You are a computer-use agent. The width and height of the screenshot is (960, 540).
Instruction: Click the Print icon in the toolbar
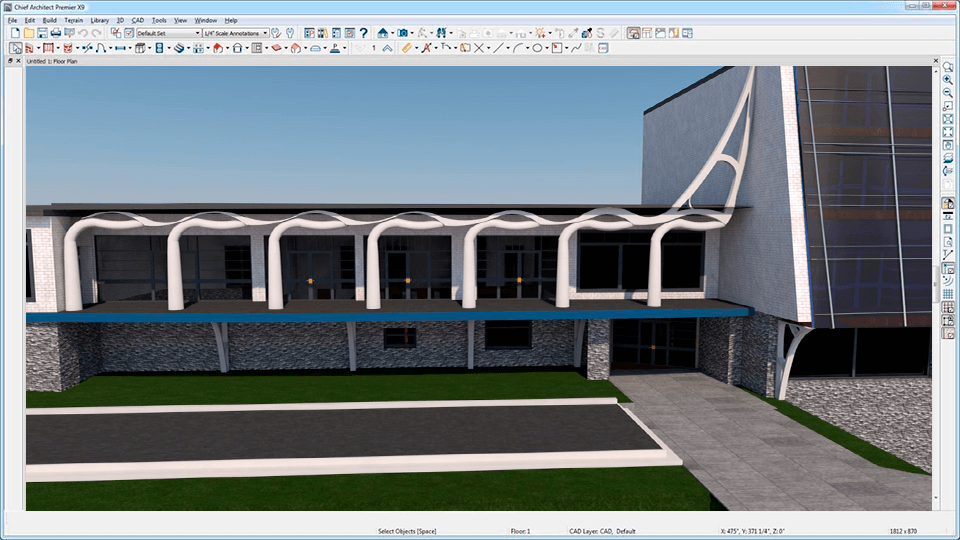56,33
